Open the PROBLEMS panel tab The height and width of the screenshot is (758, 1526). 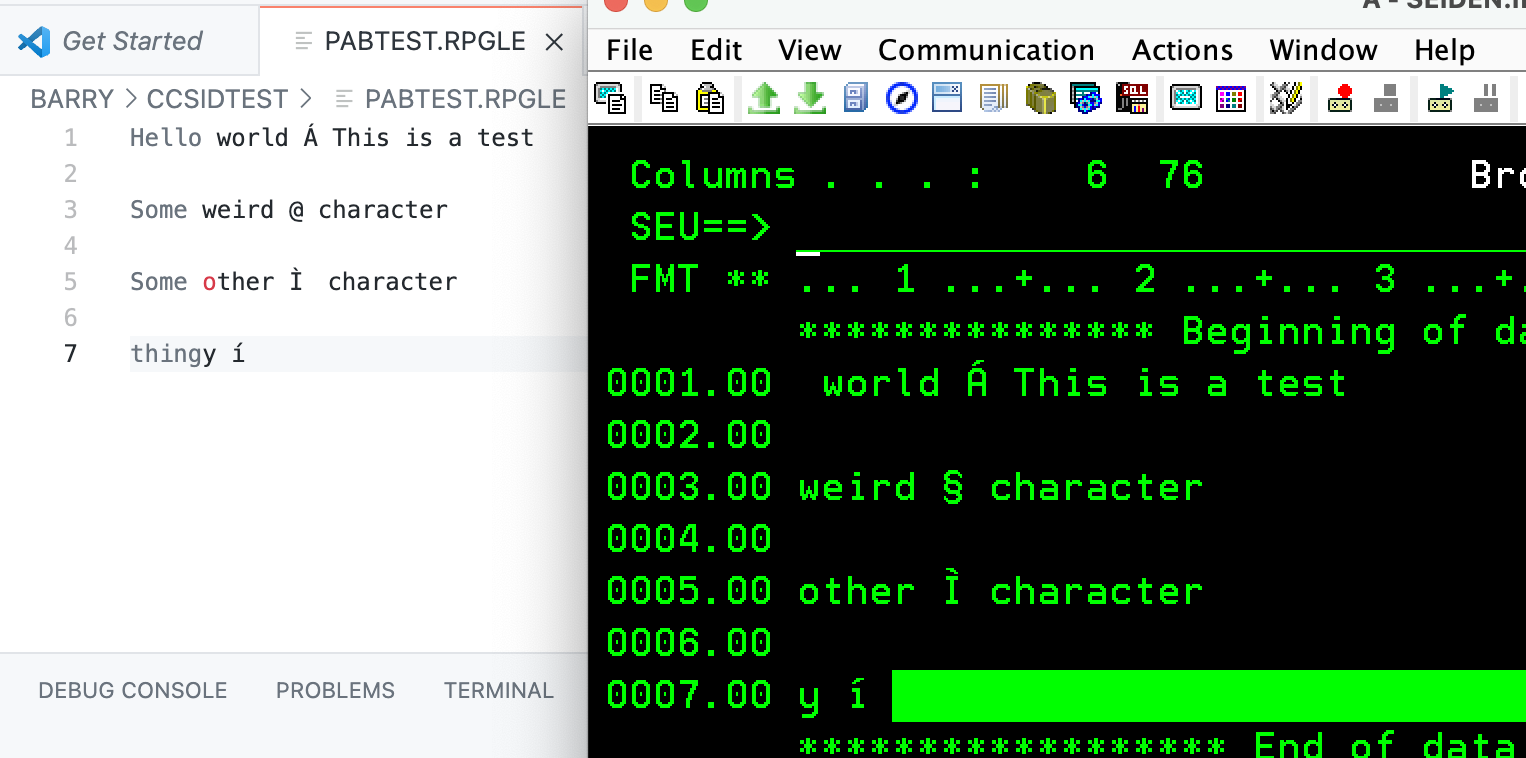point(335,691)
